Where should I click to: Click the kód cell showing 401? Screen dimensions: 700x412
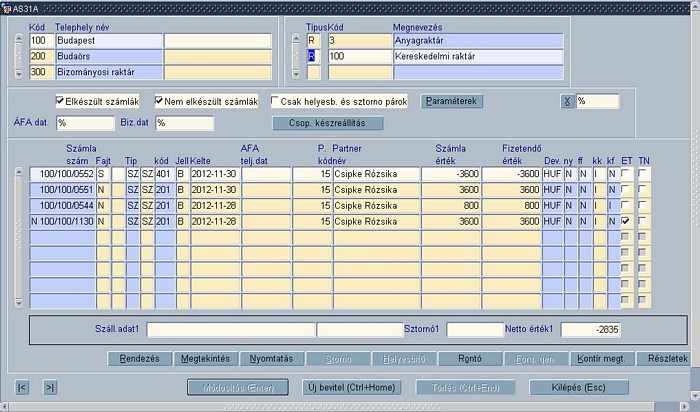[165, 174]
